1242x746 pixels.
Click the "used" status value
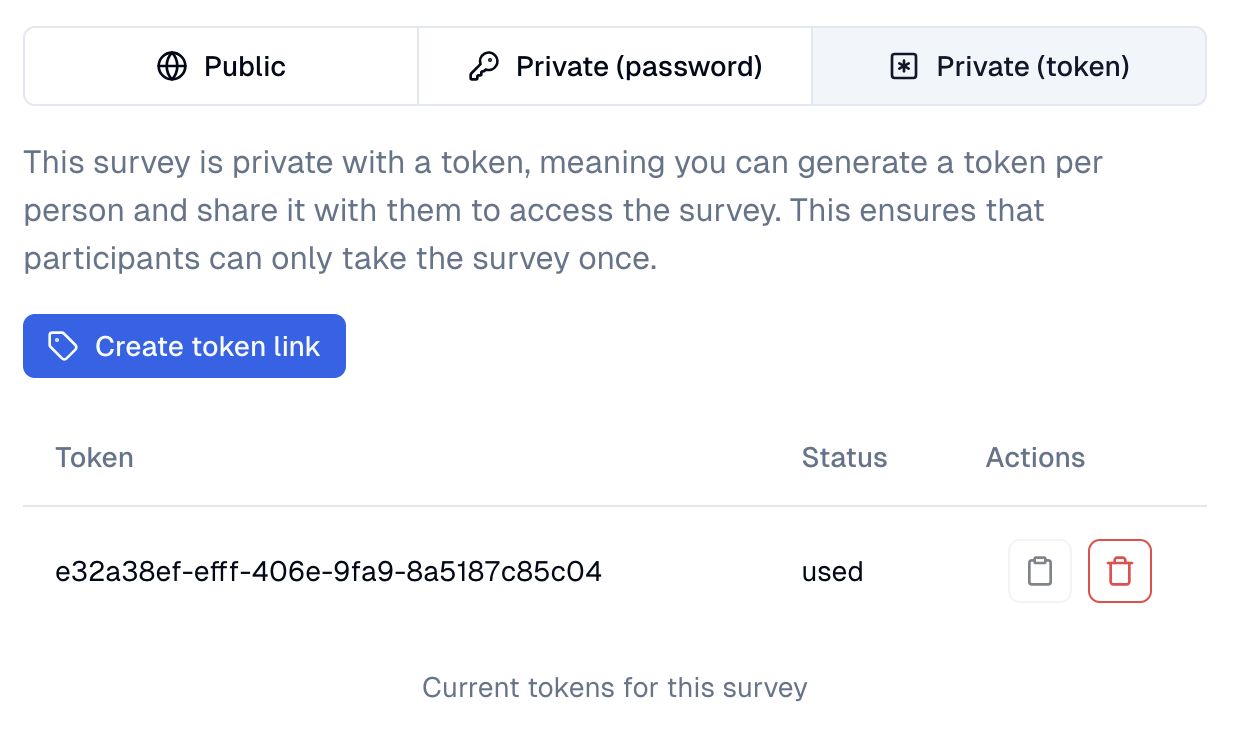point(832,572)
